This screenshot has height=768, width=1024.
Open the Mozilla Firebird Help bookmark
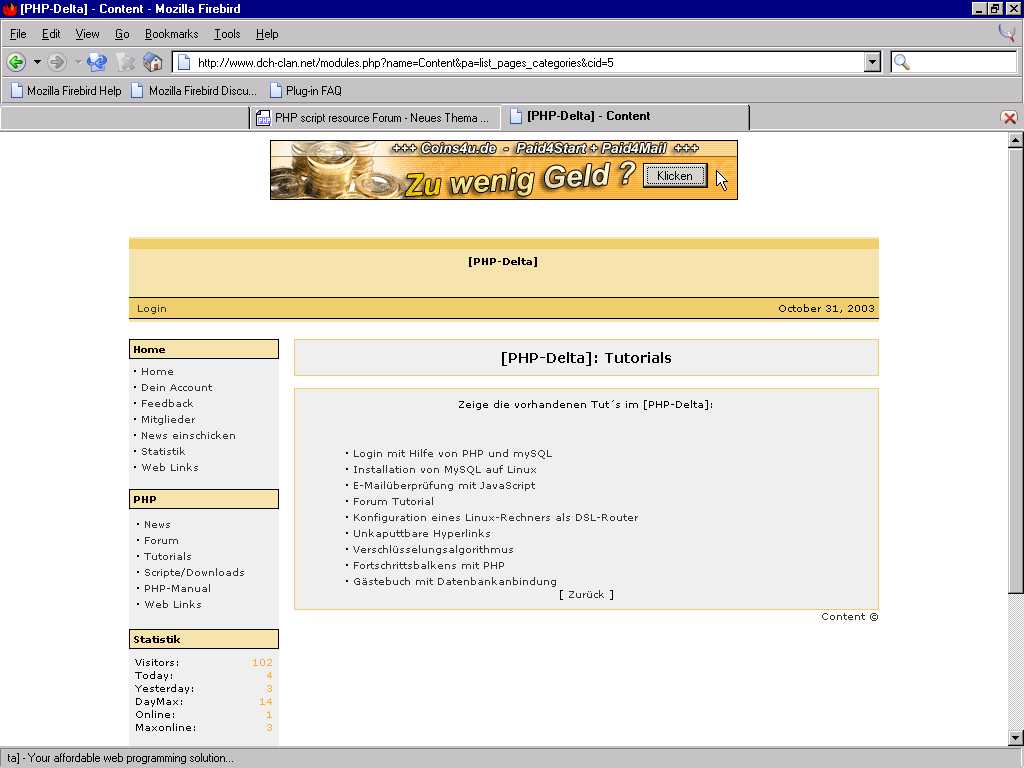pos(65,91)
